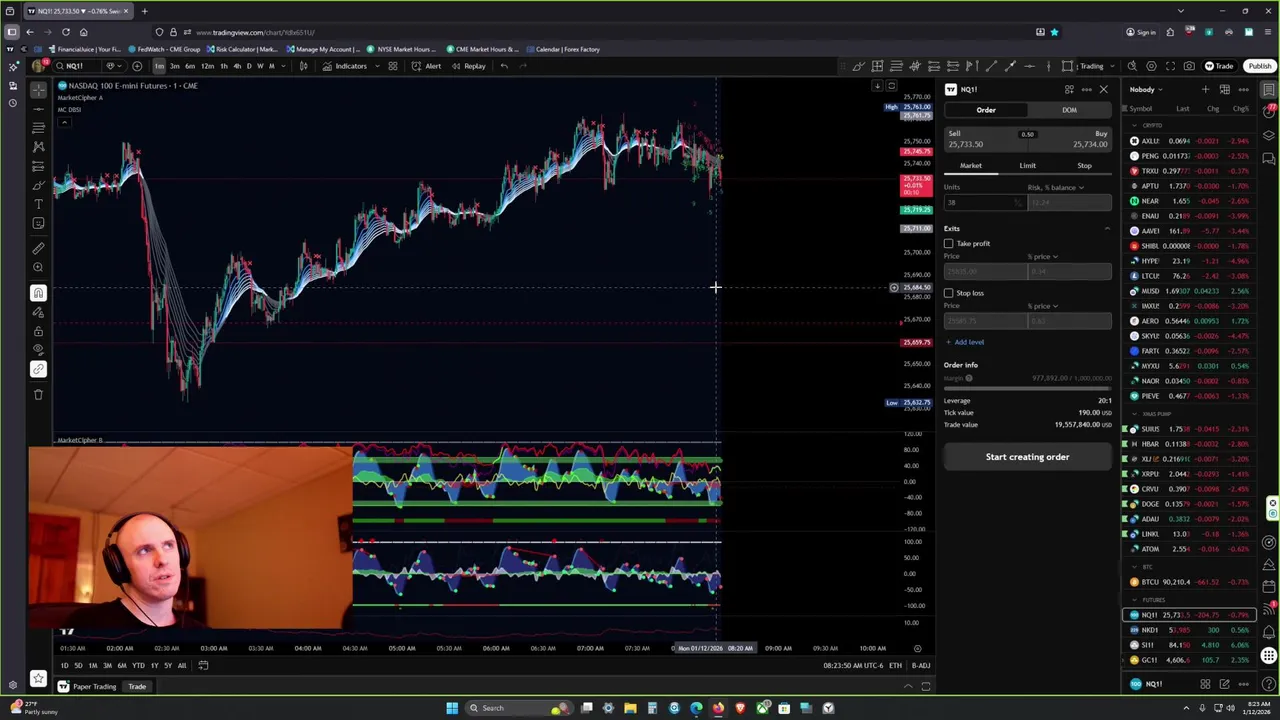
Task: Open order panel more options dots
Action: click(x=1086, y=90)
